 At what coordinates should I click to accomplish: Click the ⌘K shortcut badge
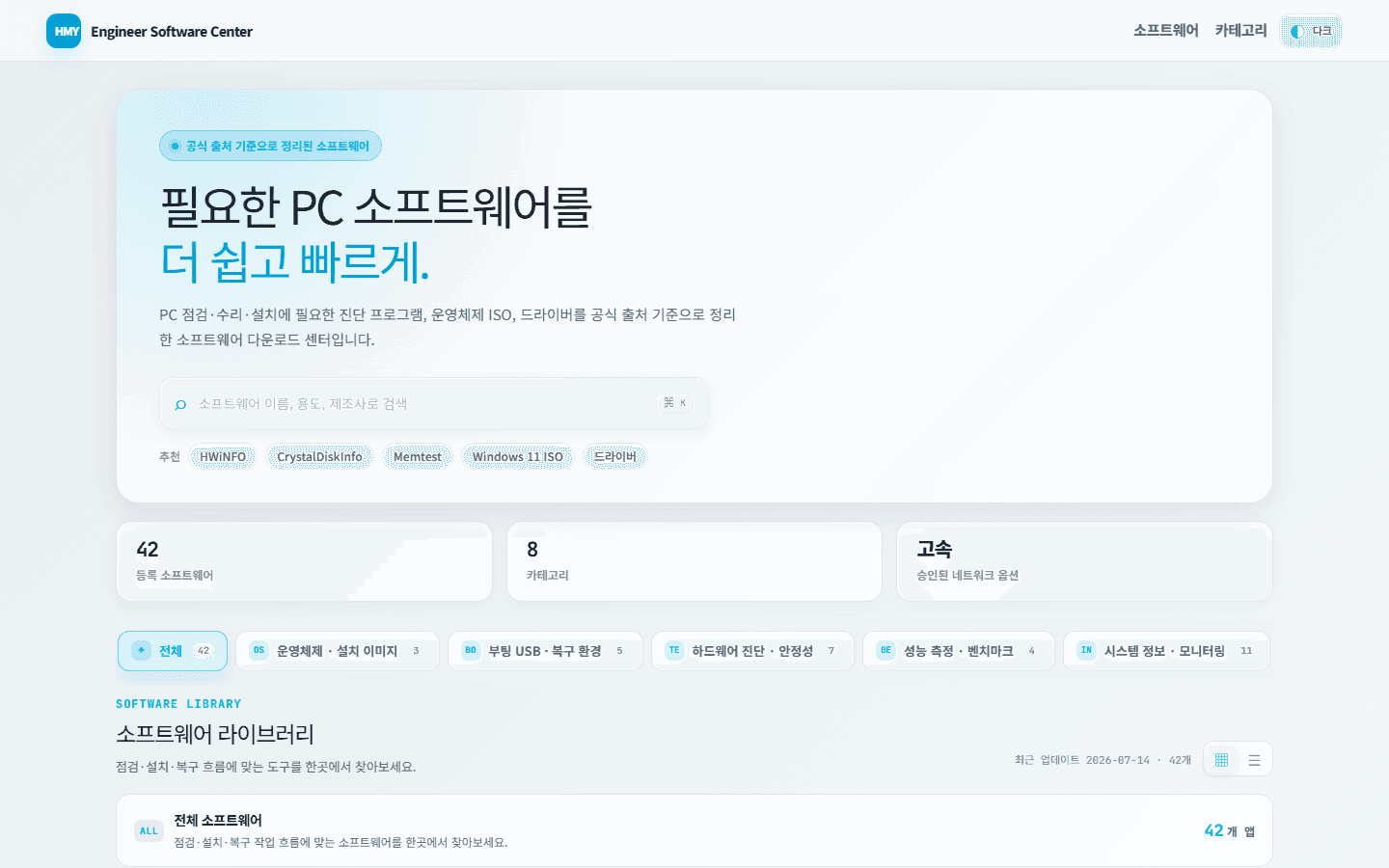point(675,403)
